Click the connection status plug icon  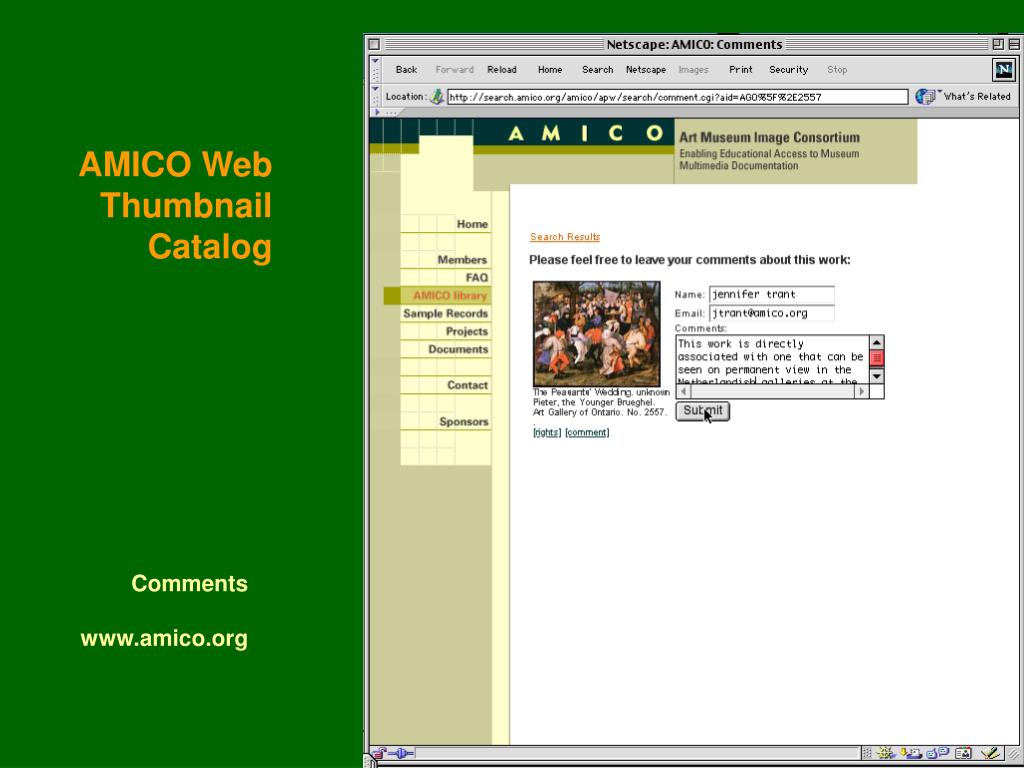point(401,753)
